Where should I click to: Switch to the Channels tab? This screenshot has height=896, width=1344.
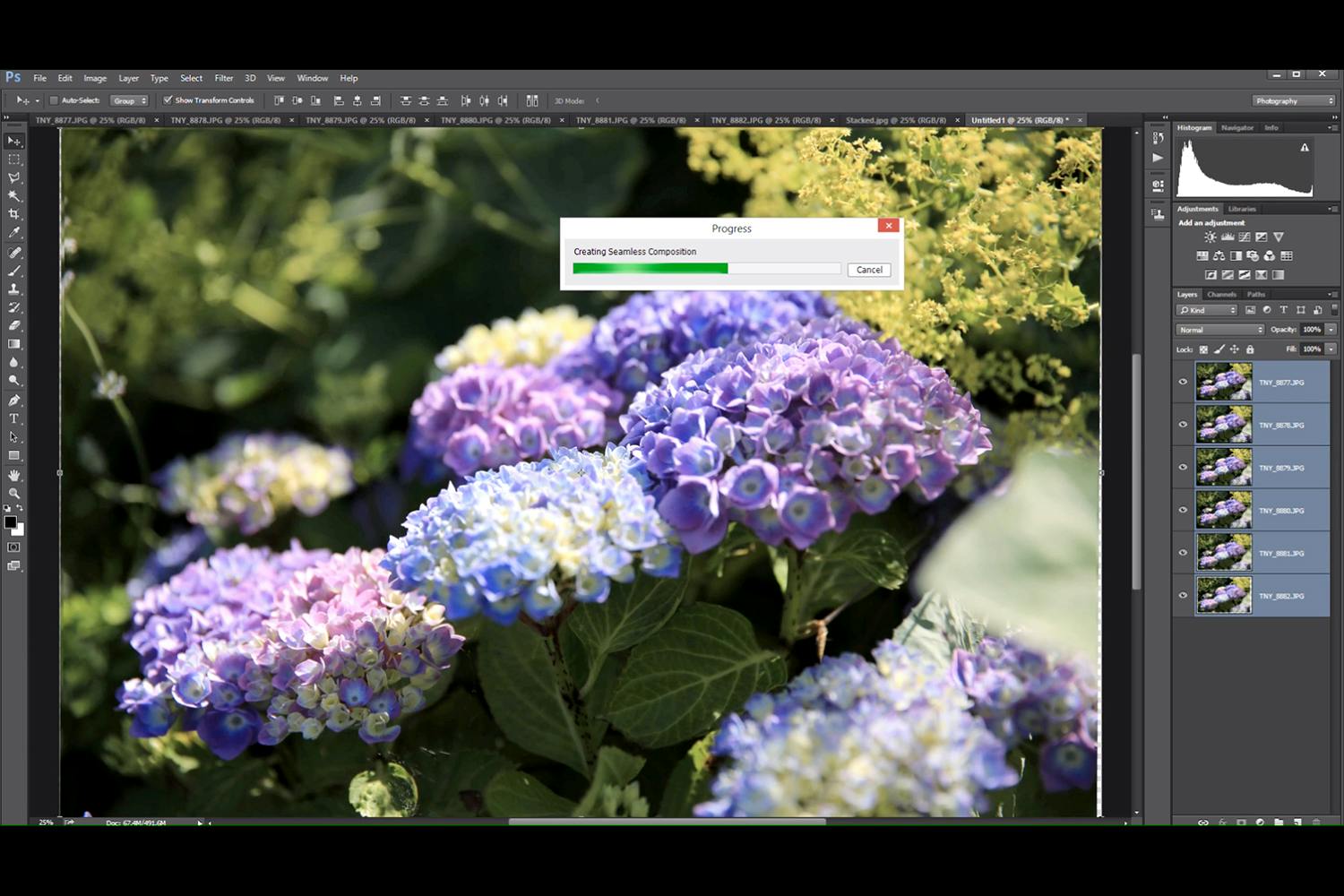[1221, 295]
